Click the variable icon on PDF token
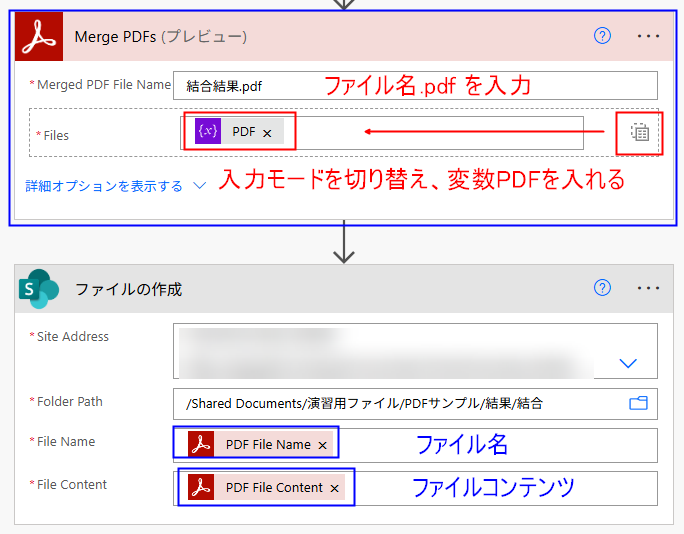The width and height of the screenshot is (684, 534). tap(208, 131)
